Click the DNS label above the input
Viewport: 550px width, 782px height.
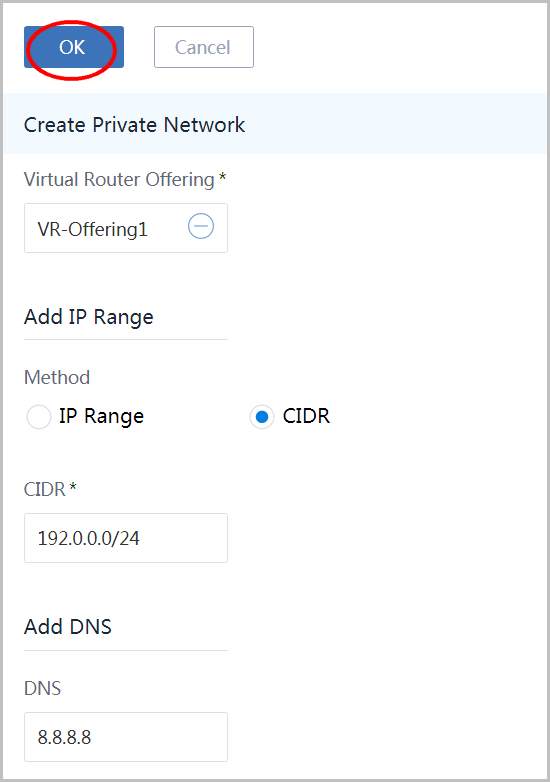[42, 688]
